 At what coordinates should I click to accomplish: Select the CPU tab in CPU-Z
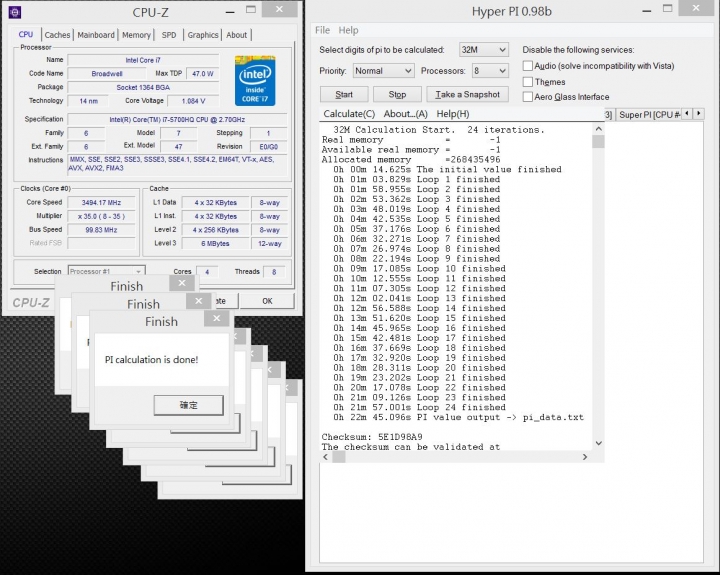26,34
